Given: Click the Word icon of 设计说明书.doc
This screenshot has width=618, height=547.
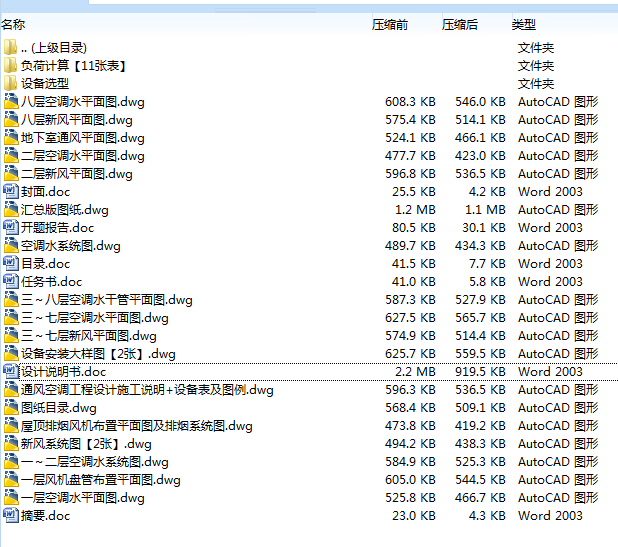Looking at the screenshot, I should 11,371.
